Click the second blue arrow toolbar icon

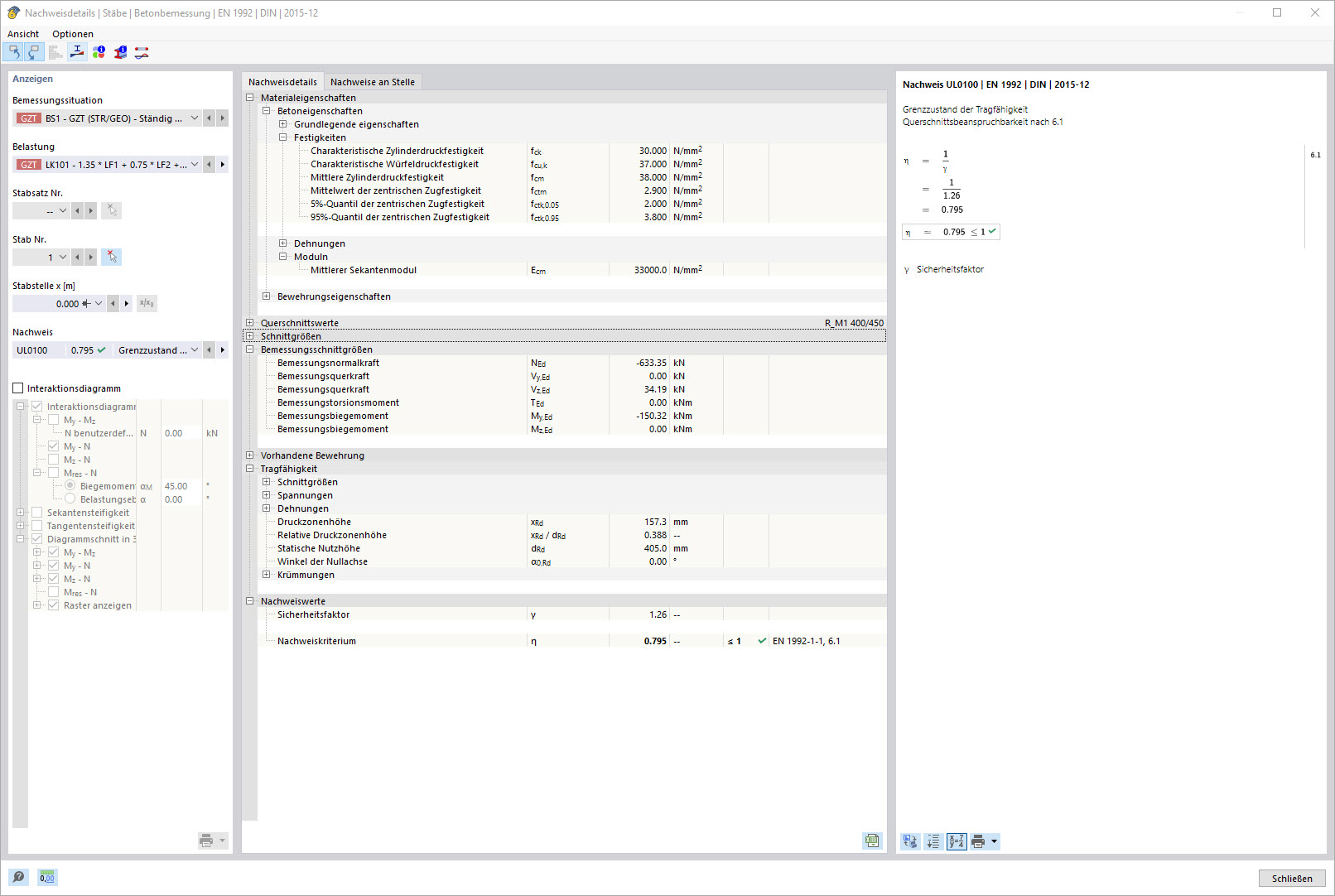[34, 52]
